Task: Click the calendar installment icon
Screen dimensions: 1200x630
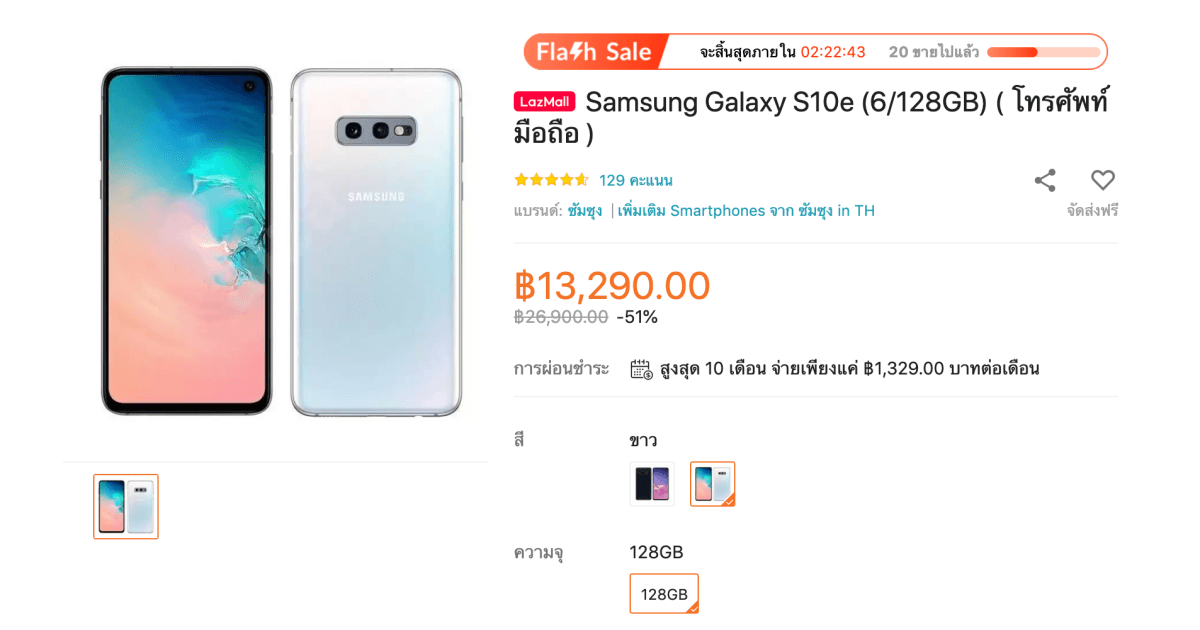Action: [x=639, y=368]
